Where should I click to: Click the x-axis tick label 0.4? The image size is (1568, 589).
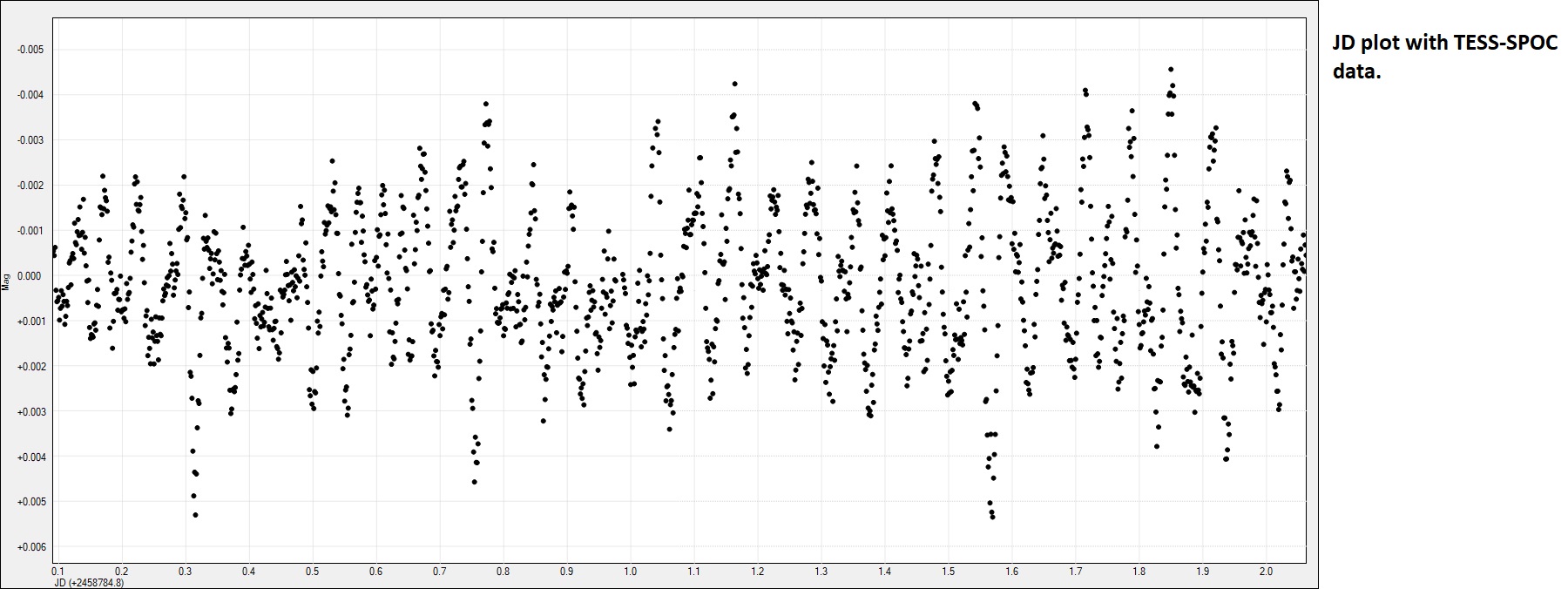pyautogui.click(x=249, y=572)
